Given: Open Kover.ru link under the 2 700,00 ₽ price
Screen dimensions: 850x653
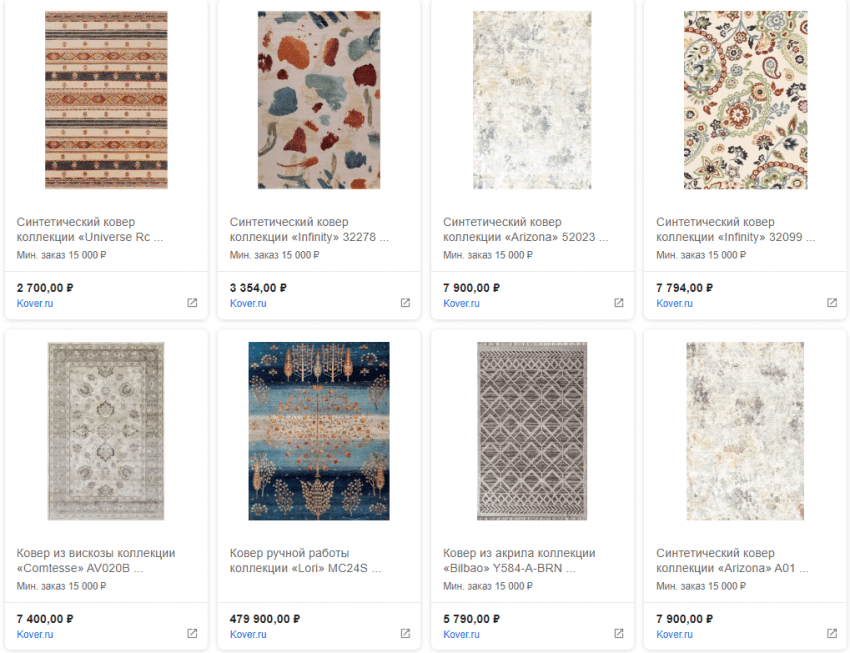Looking at the screenshot, I should click(x=34, y=303).
